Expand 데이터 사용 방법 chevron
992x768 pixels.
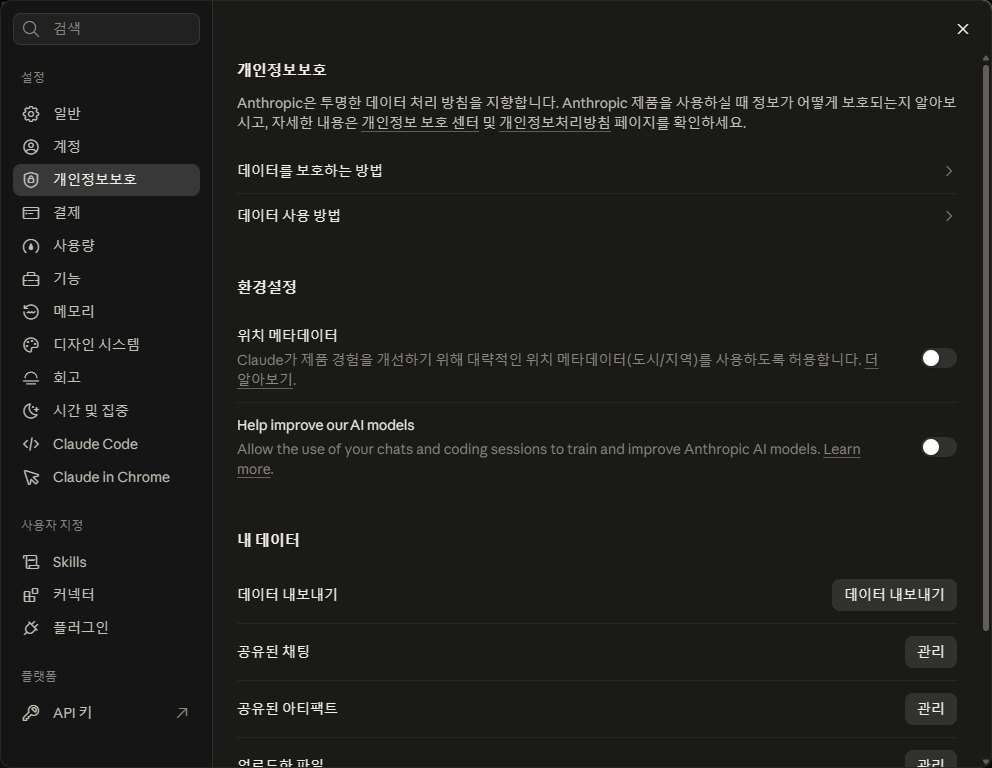coord(948,216)
